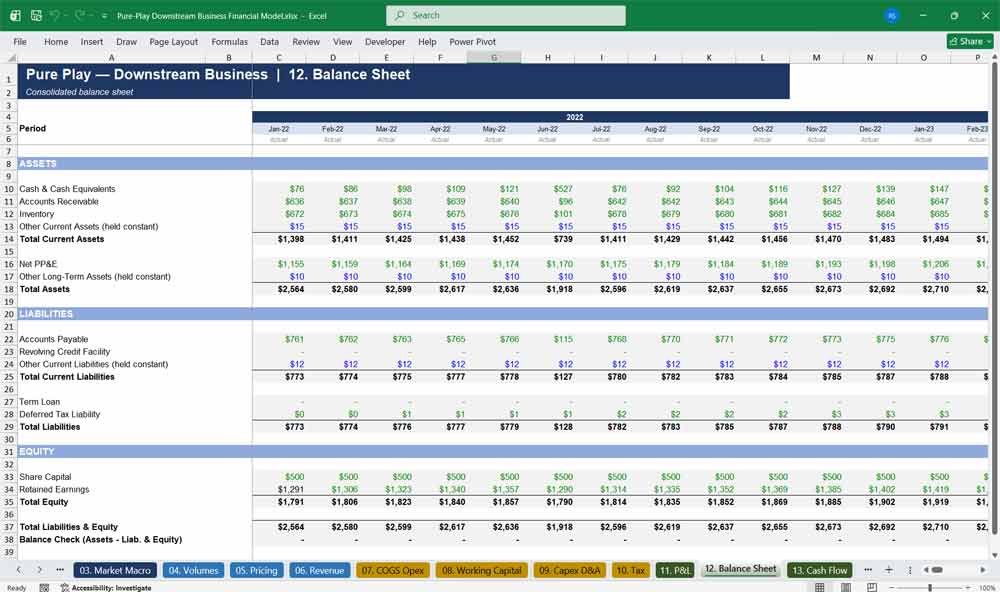This screenshot has width=1000, height=592.
Task: Open the Draw ribbon tab
Action: pyautogui.click(x=126, y=41)
